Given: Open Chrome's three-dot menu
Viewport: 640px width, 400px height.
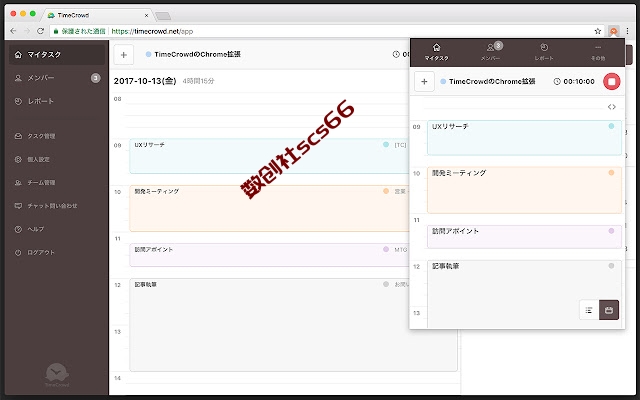Looking at the screenshot, I should click(628, 31).
